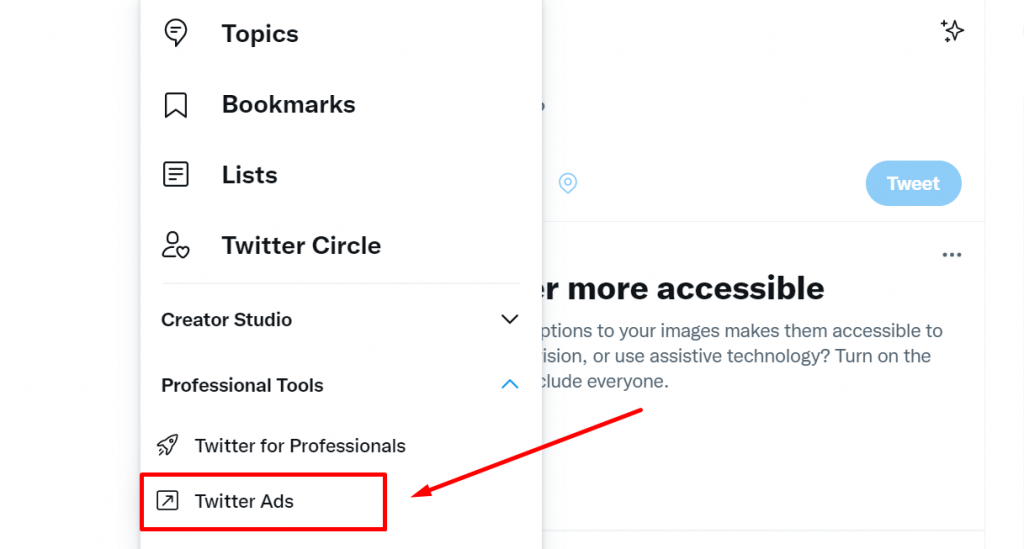This screenshot has width=1024, height=549.
Task: Select the Lists menu entry label
Action: click(x=249, y=175)
